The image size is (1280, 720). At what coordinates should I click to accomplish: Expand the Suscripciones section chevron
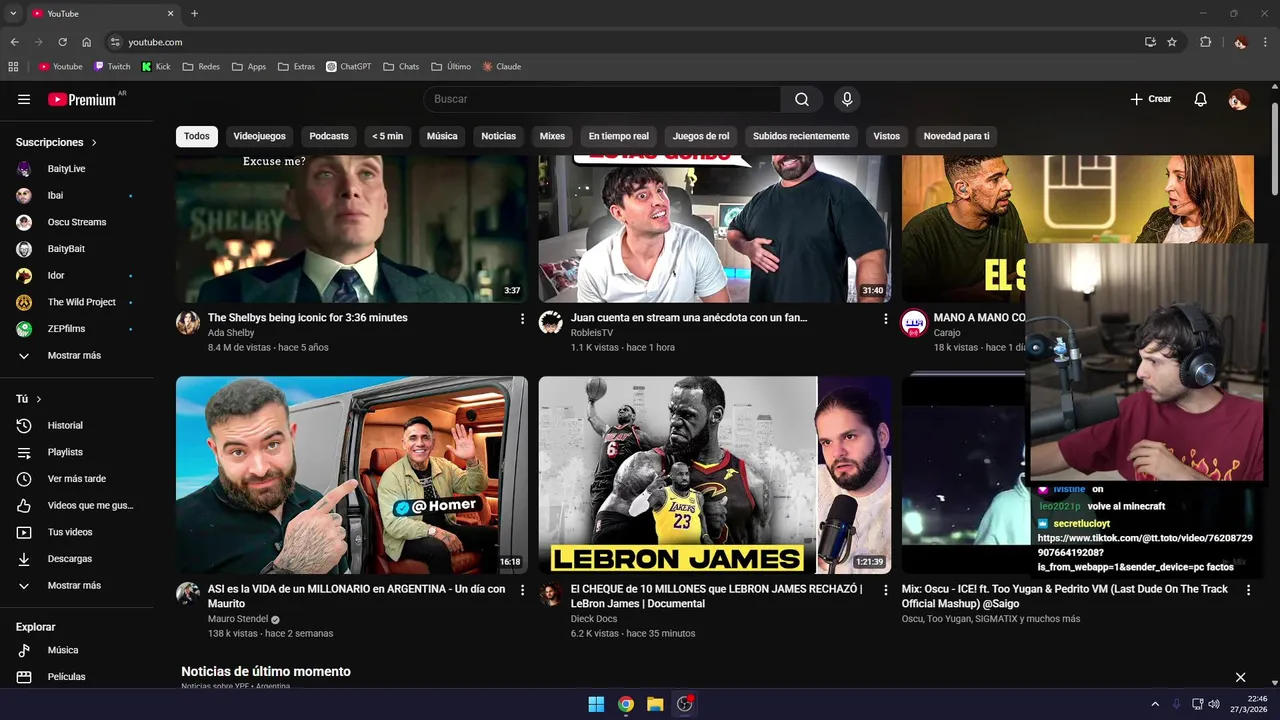tap(94, 143)
